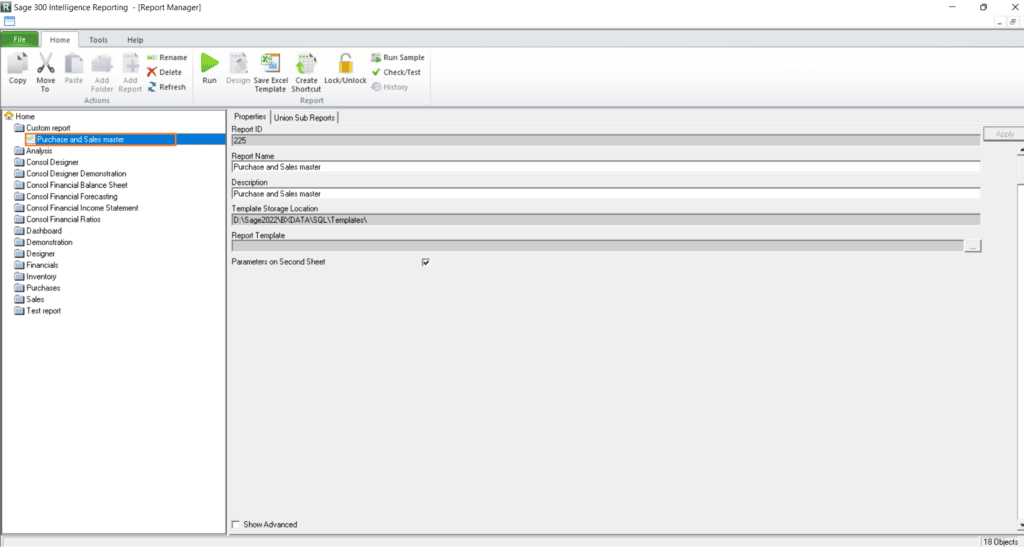Viewport: 1024px width, 547px height.
Task: Refresh the report list
Action: [167, 87]
